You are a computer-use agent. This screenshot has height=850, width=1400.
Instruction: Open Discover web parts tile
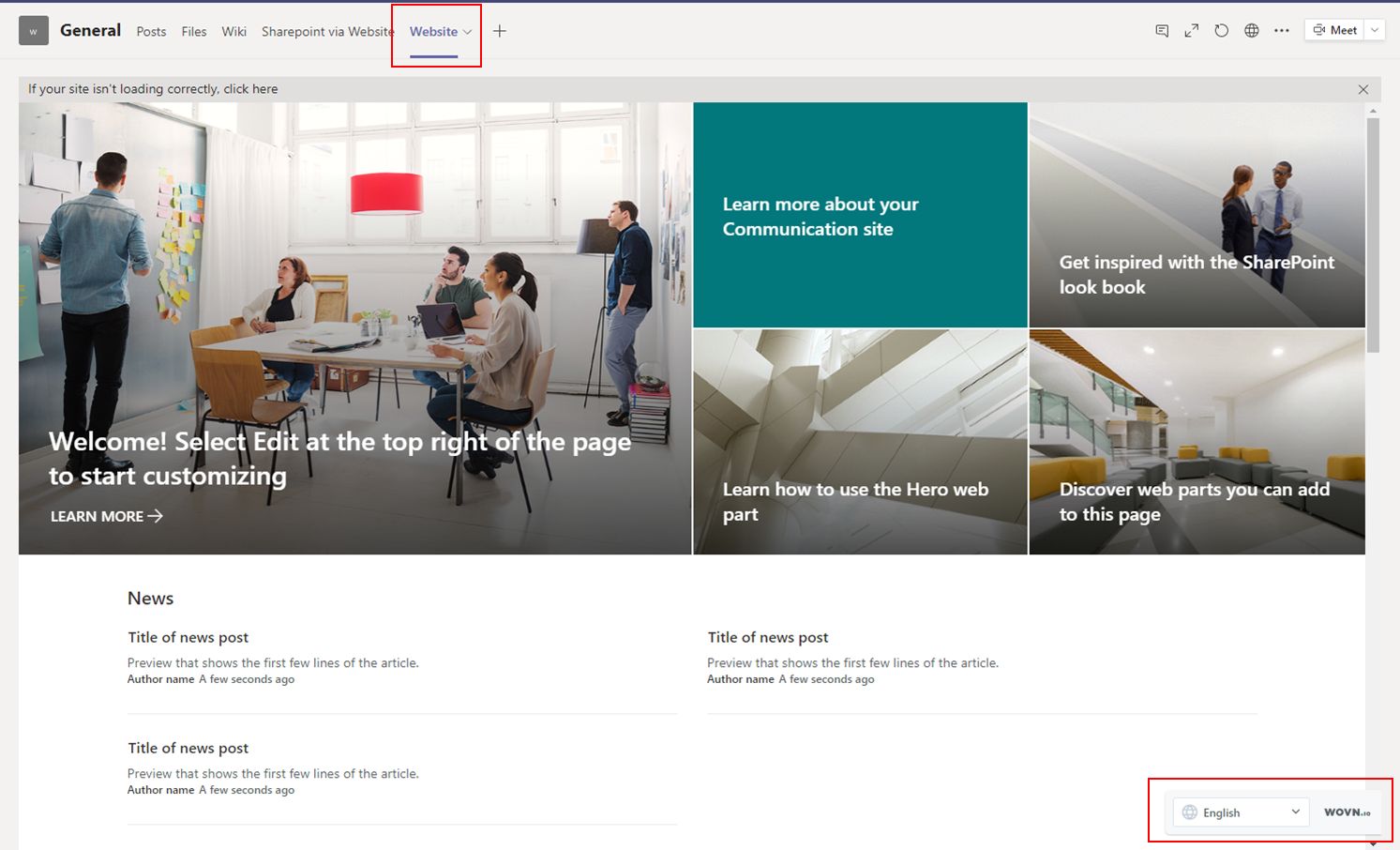click(1197, 442)
